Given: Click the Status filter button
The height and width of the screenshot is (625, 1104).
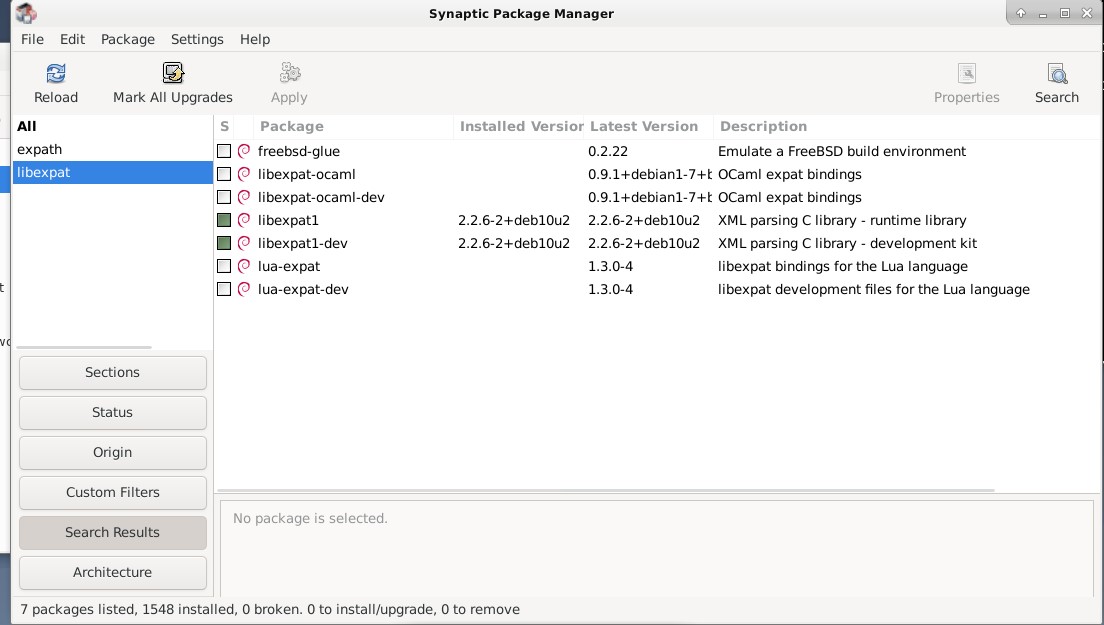Looking at the screenshot, I should tap(113, 412).
